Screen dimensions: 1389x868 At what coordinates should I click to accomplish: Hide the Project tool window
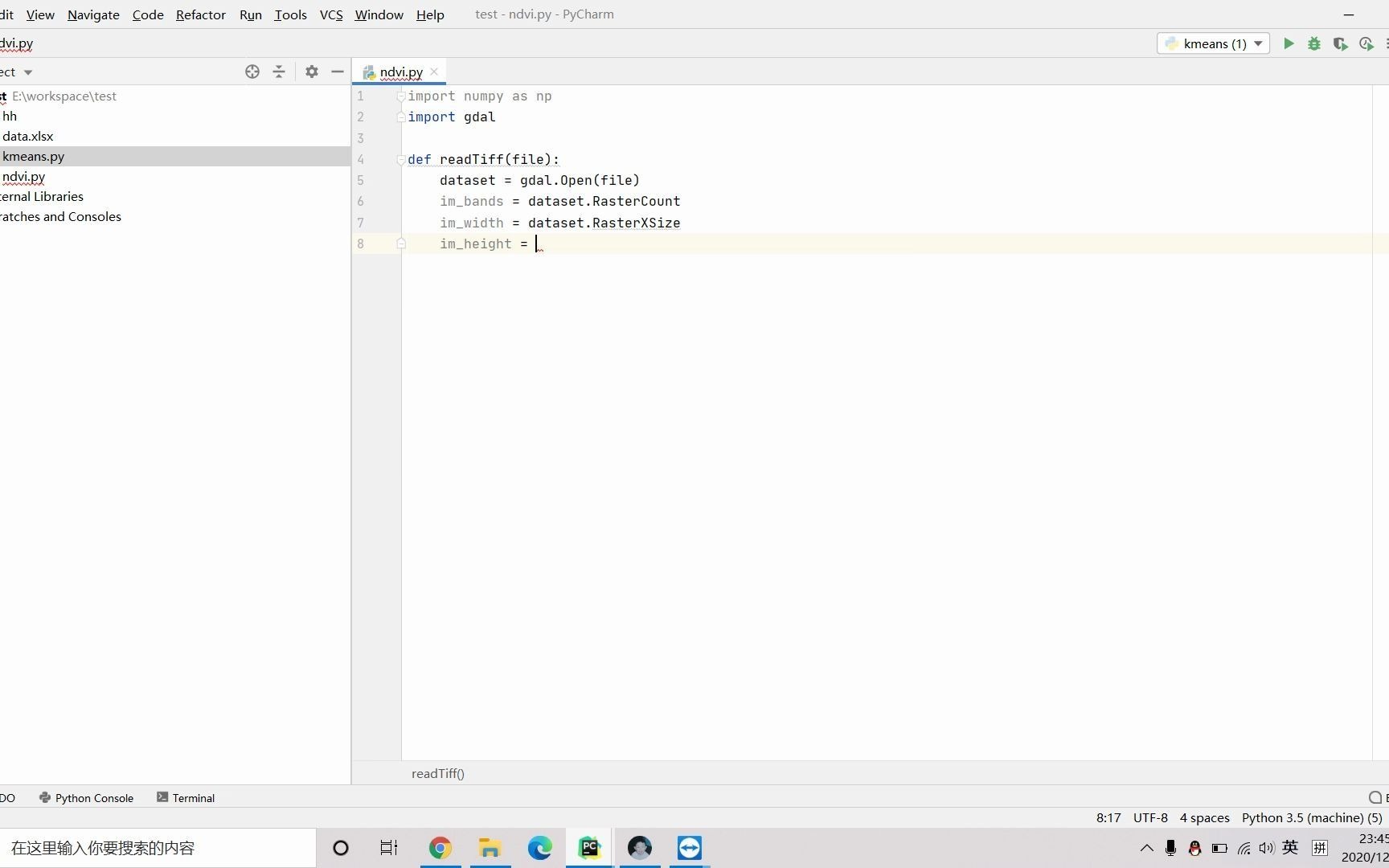click(337, 72)
